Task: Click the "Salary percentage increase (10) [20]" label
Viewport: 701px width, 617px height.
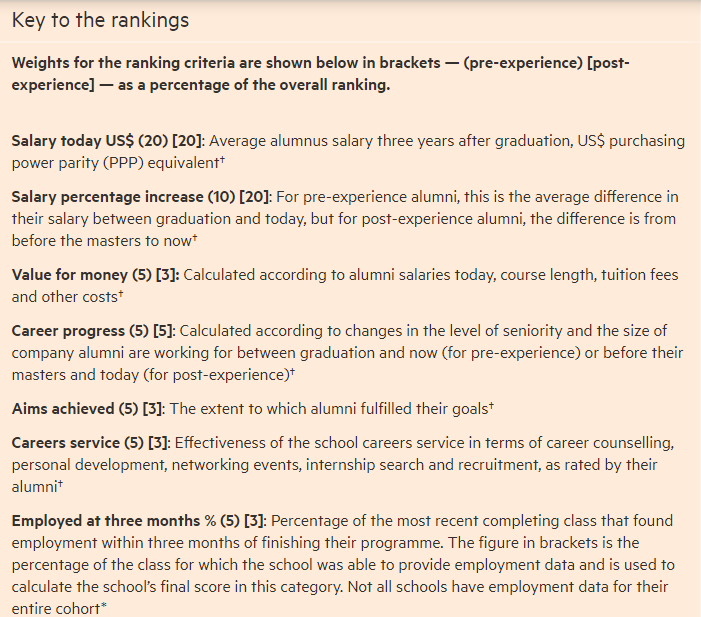Action: 141,197
